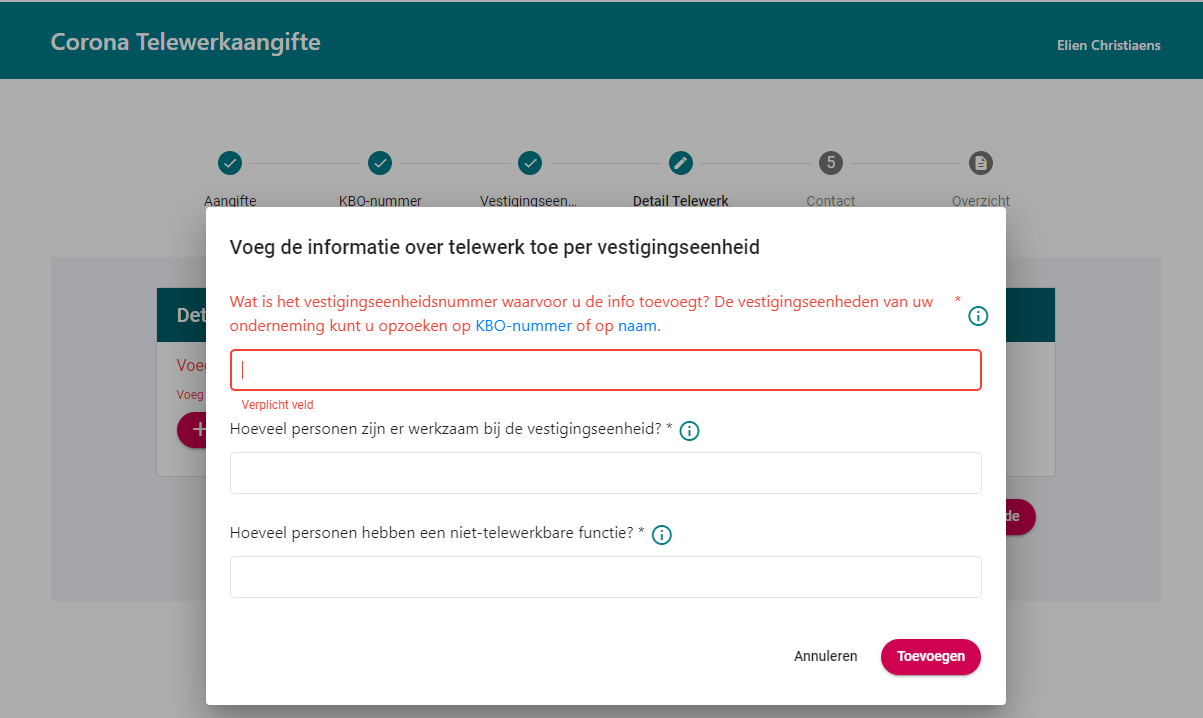
Task: Confirm with the Toevoegen button
Action: pos(931,656)
